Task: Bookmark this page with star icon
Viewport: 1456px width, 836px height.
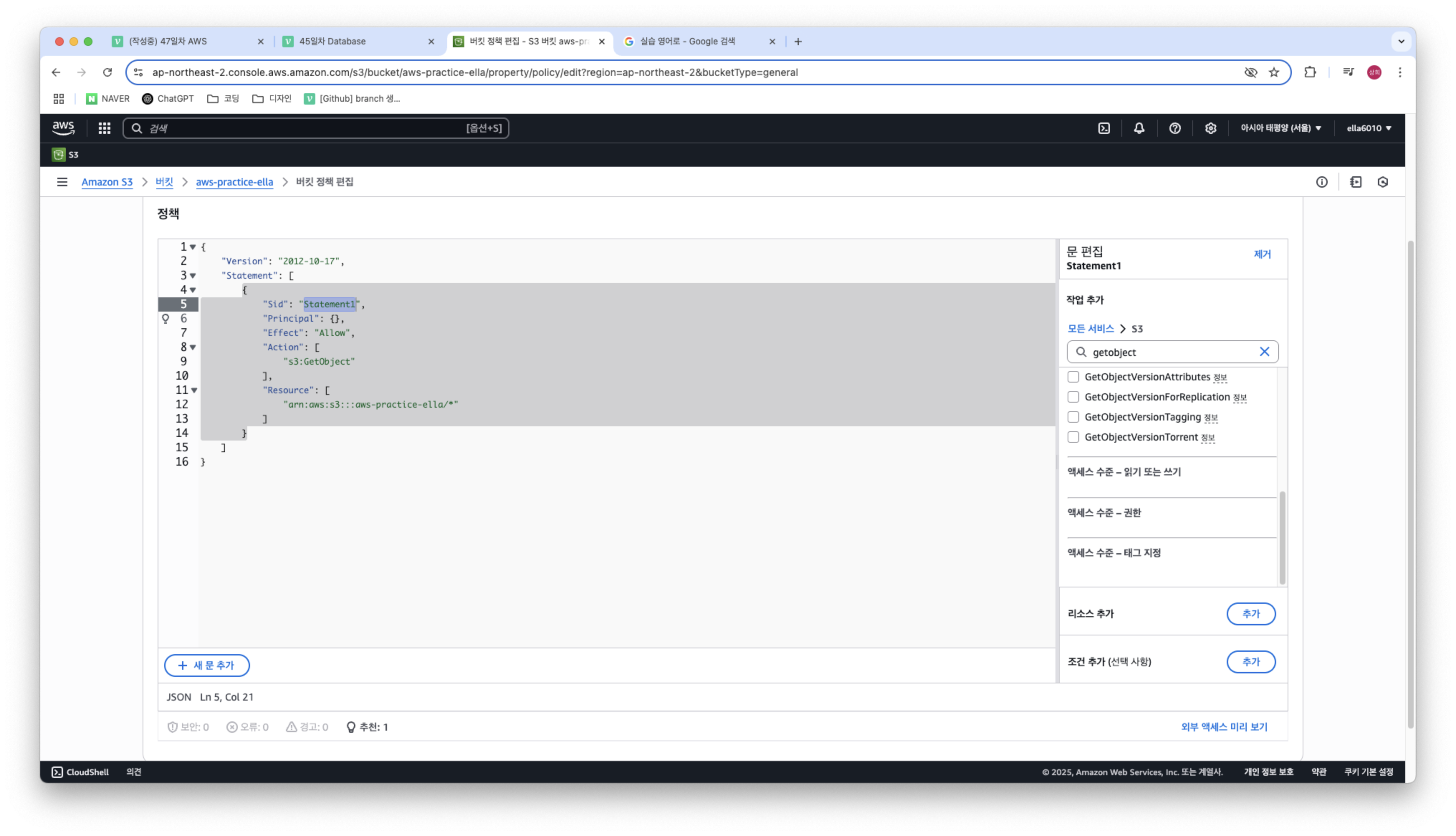Action: [x=1273, y=72]
